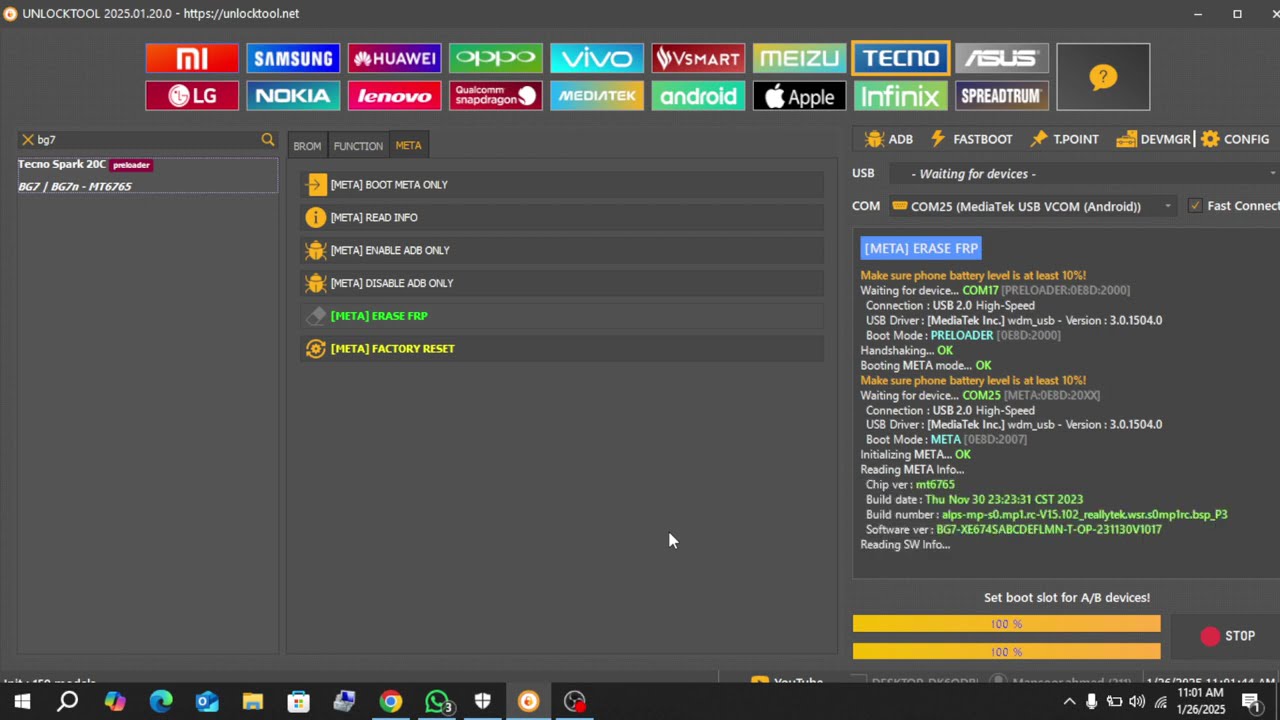Screen dimensions: 1280x720
Task: Launch Google Chrome from the taskbar
Action: [x=390, y=702]
